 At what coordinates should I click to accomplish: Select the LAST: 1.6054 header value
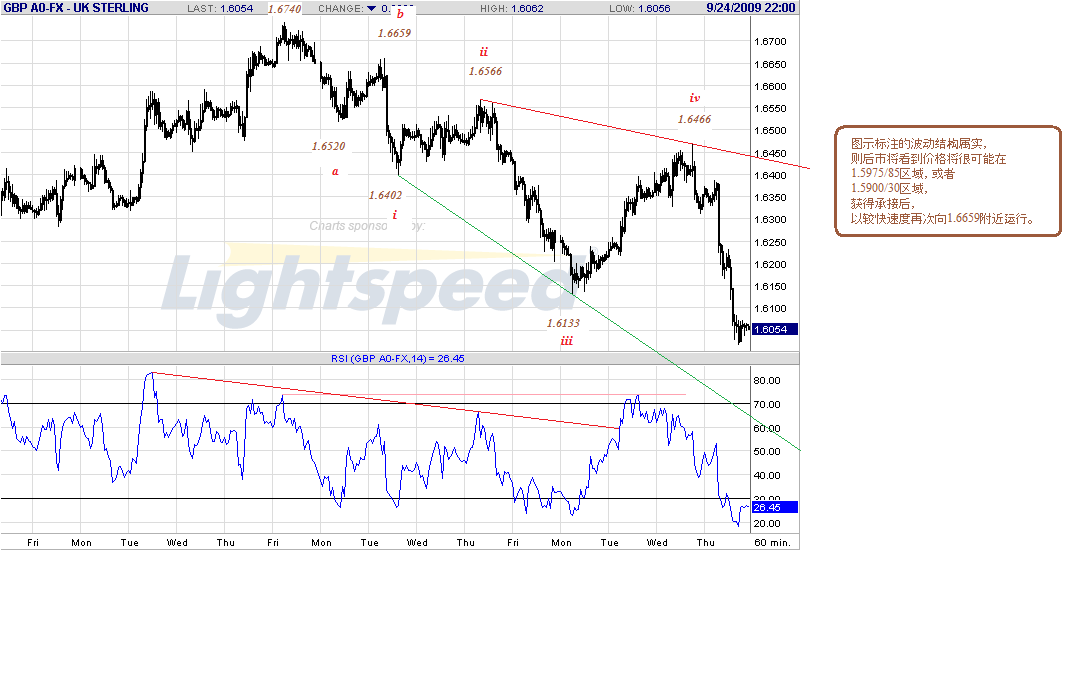220,8
